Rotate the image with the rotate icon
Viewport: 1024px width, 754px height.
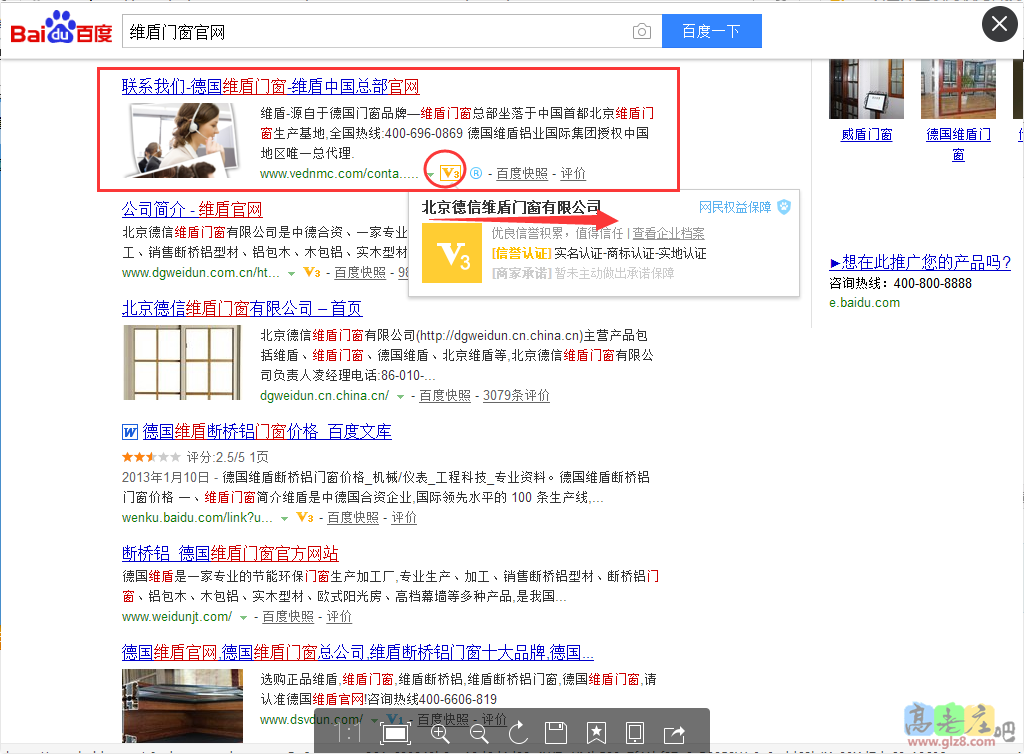[518, 733]
